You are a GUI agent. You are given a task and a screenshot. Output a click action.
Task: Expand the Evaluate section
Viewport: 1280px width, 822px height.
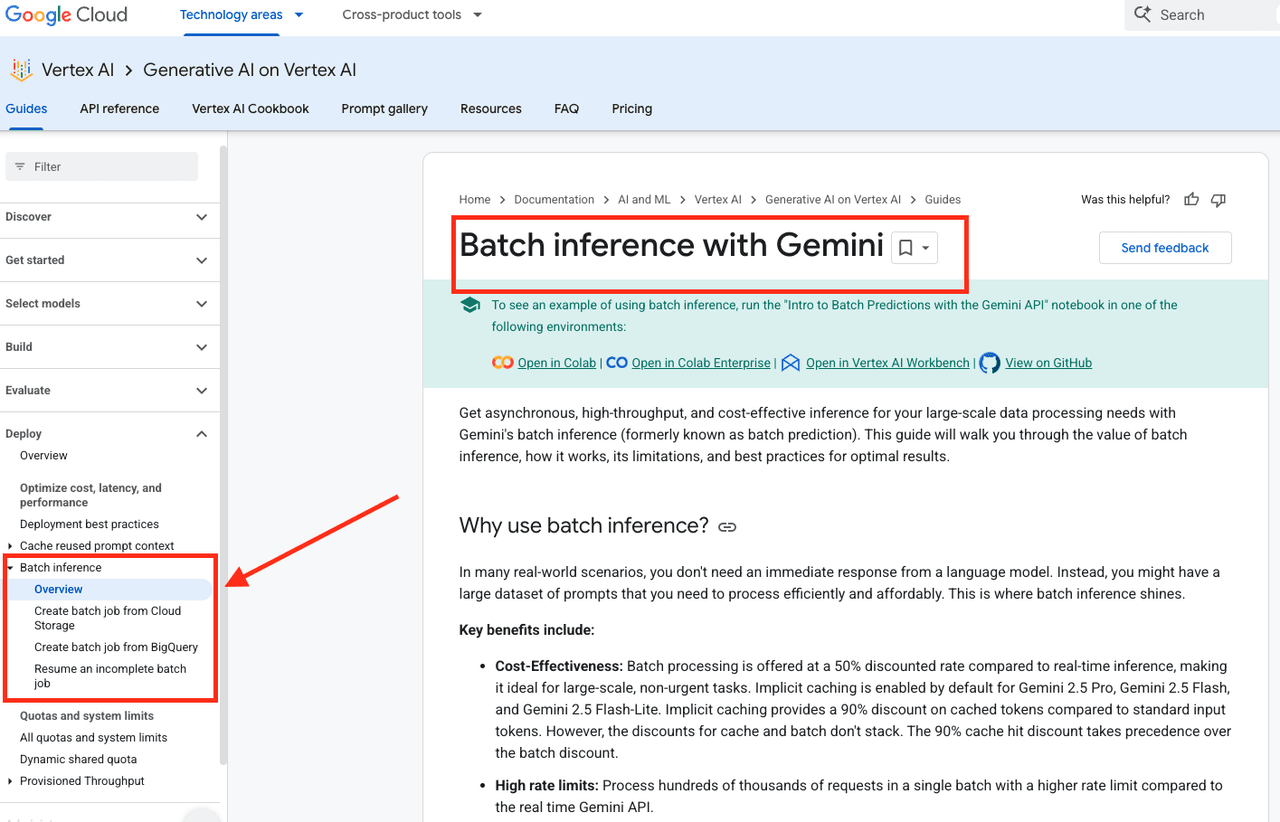pos(202,391)
